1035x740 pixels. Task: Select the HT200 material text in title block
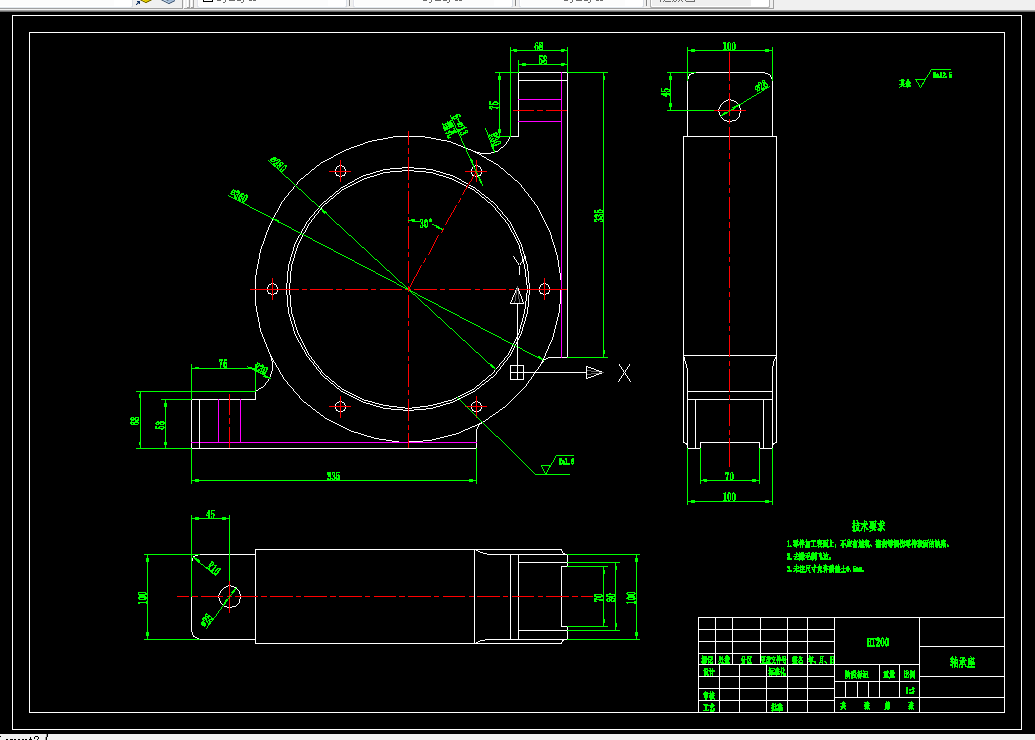click(877, 642)
